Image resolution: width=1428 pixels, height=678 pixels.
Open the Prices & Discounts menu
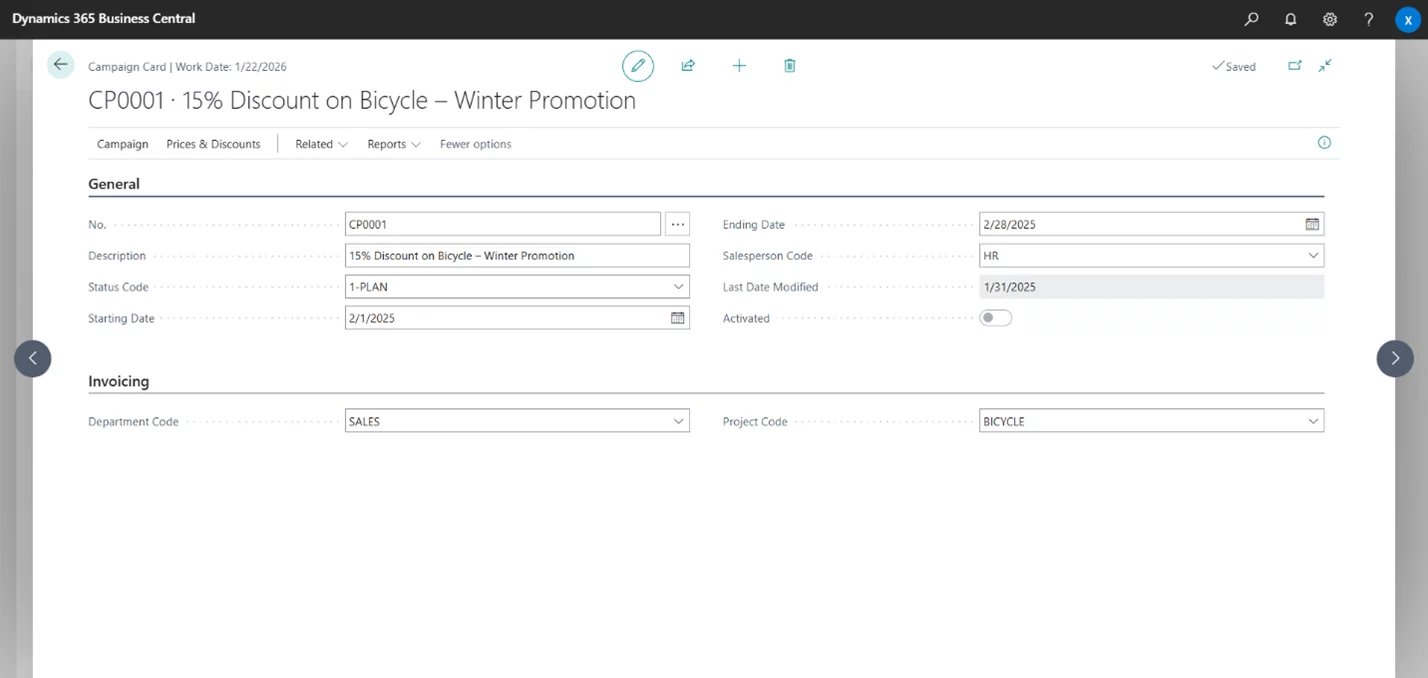(x=213, y=144)
